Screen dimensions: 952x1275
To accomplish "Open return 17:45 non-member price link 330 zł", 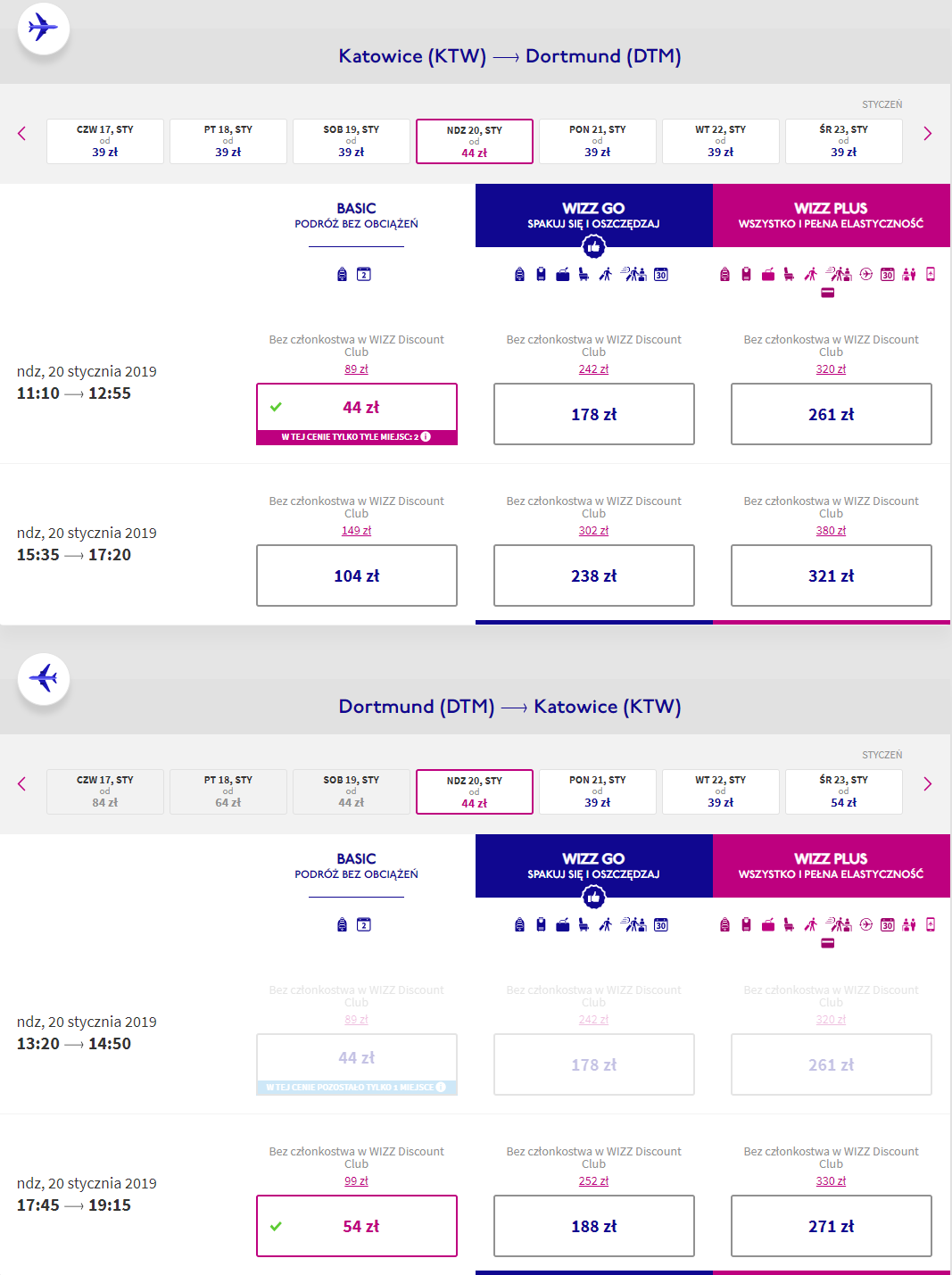I will click(831, 1181).
